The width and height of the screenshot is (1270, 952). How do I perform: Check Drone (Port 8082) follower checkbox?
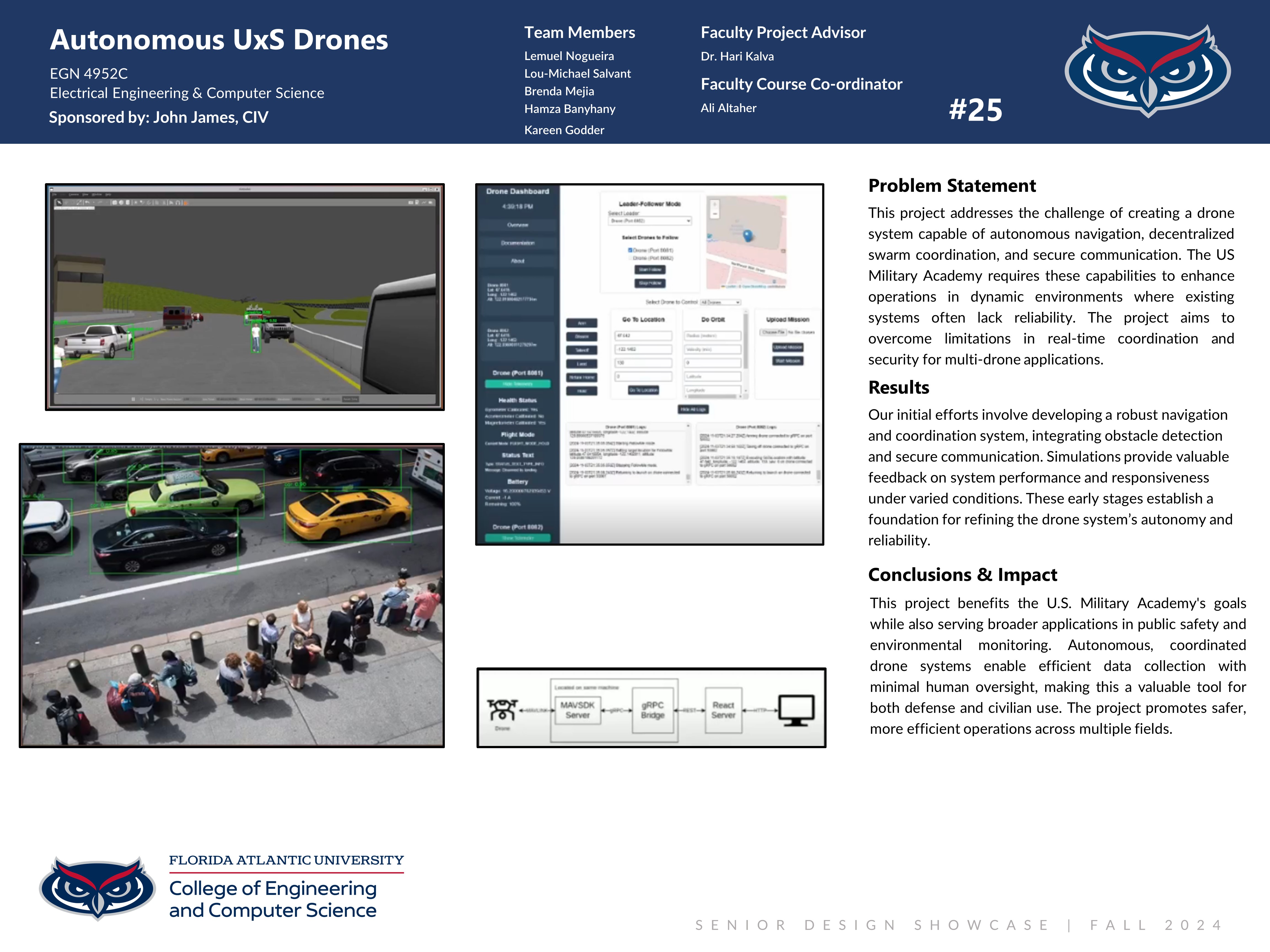pyautogui.click(x=630, y=258)
